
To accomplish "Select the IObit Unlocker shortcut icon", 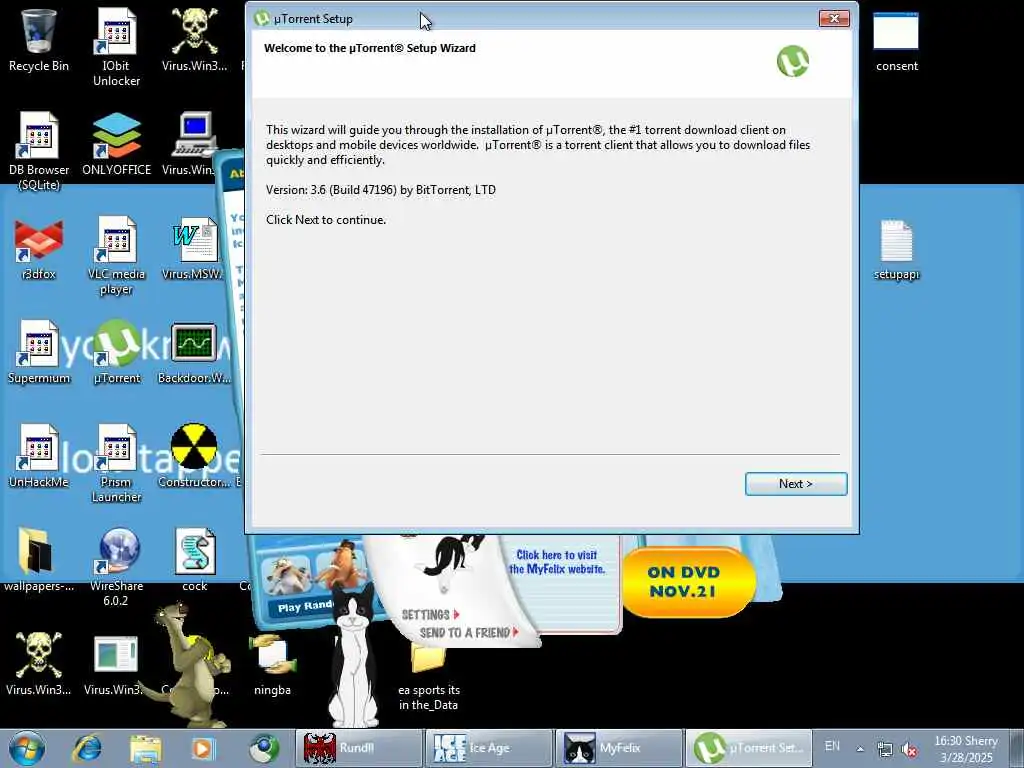I will point(116,47).
